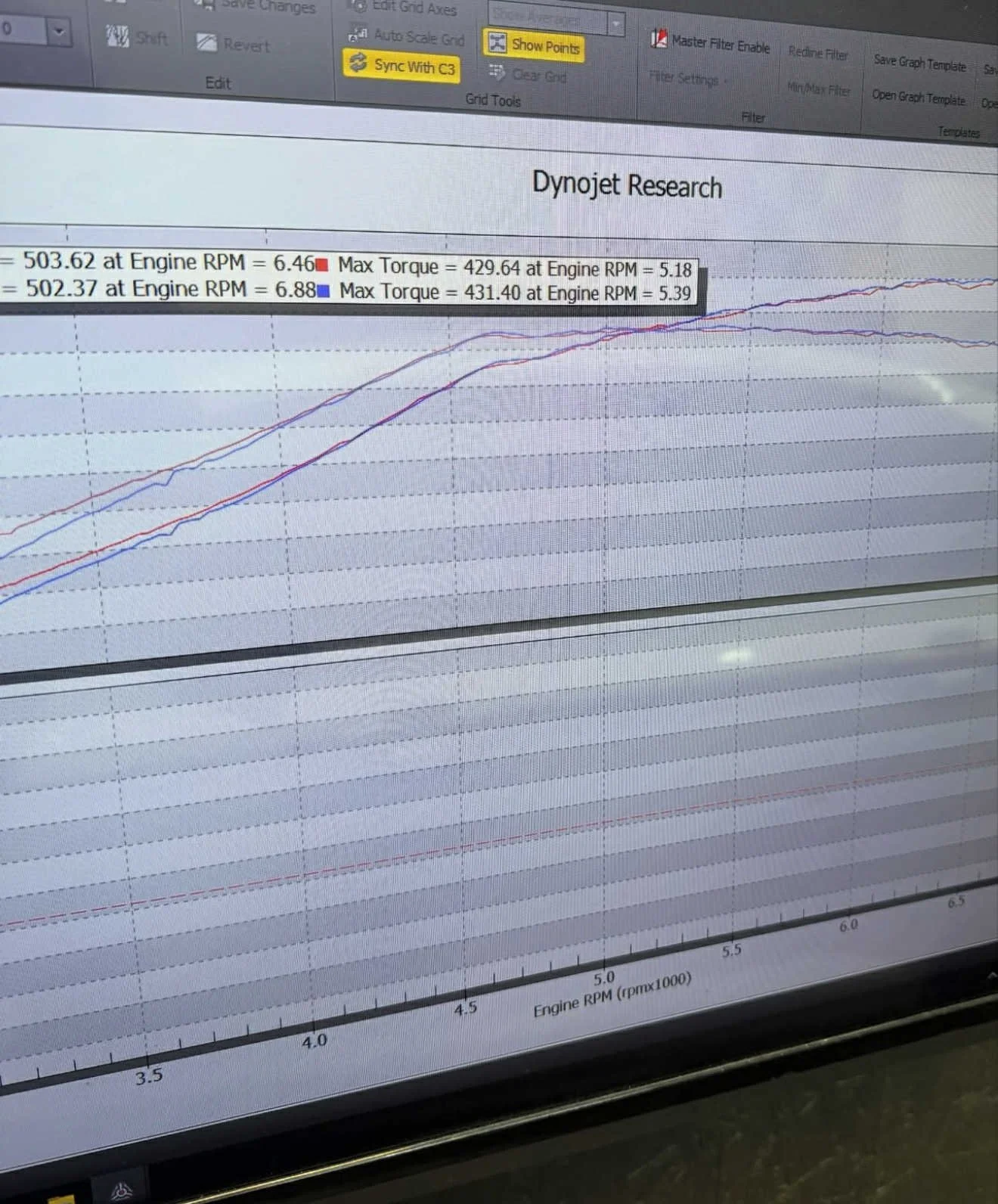Open Edit Grid Axes
The width and height of the screenshot is (998, 1204).
(x=404, y=8)
